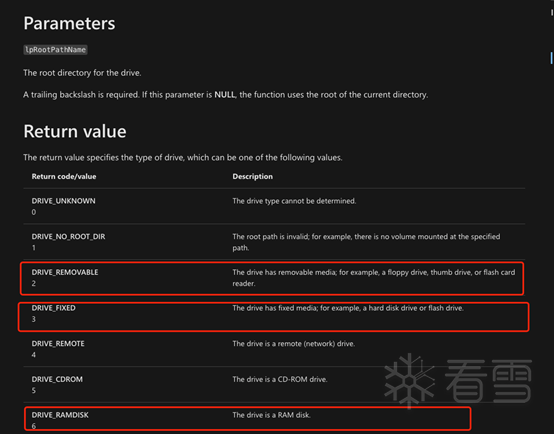Click the Description column header
Image resolution: width=554 pixels, height=434 pixels.
[x=253, y=176]
